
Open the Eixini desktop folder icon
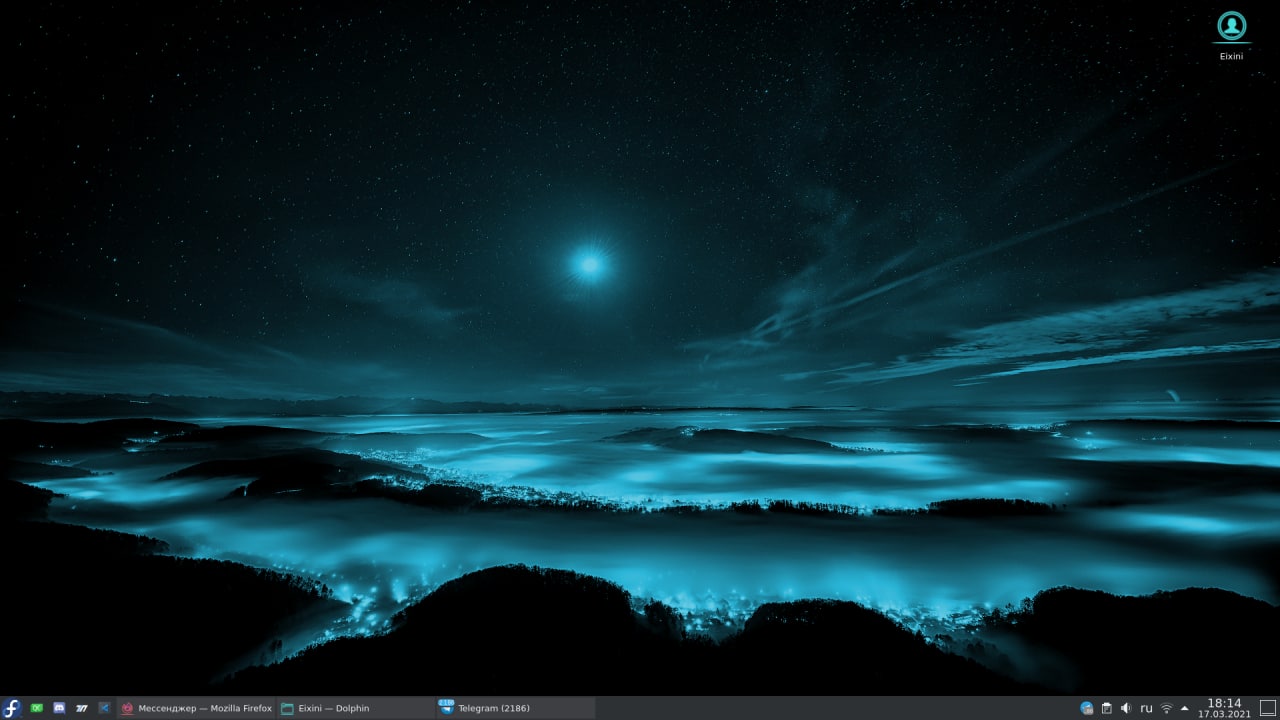(x=1232, y=35)
